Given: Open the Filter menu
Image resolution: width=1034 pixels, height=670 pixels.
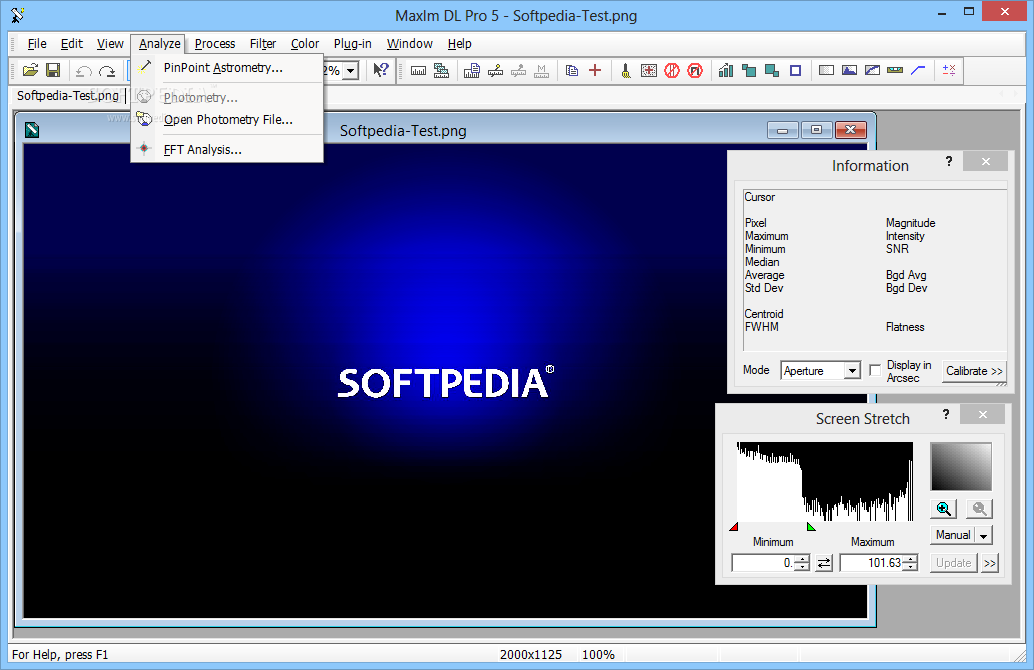Looking at the screenshot, I should pyautogui.click(x=262, y=44).
